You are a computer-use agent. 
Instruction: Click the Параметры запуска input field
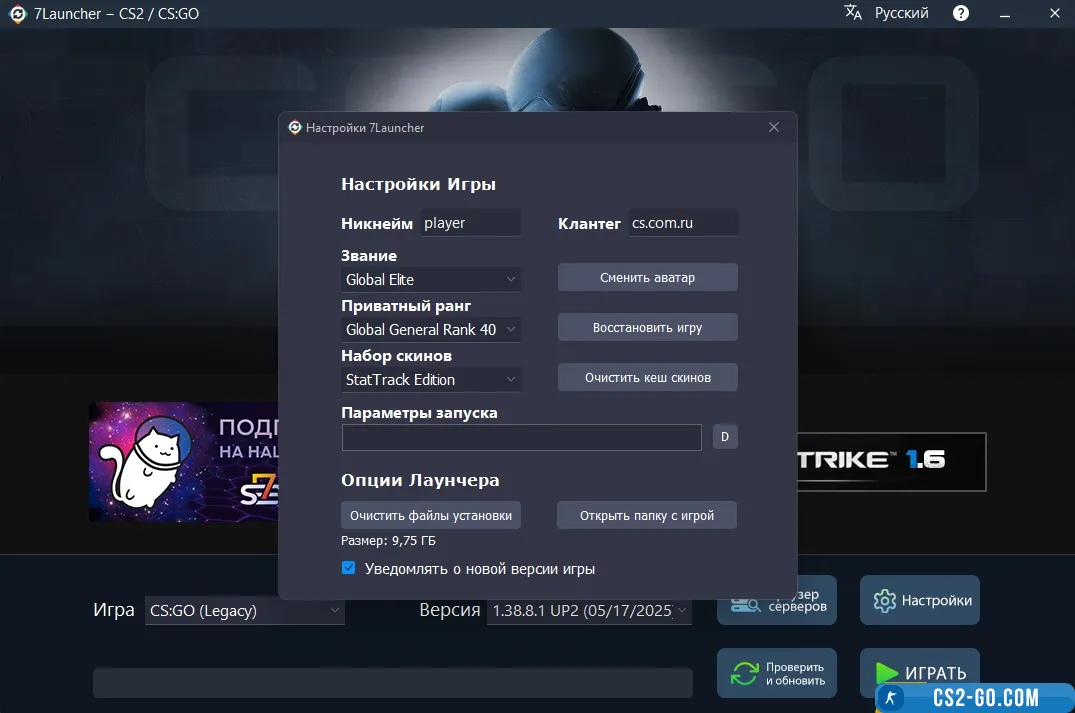pyautogui.click(x=521, y=437)
